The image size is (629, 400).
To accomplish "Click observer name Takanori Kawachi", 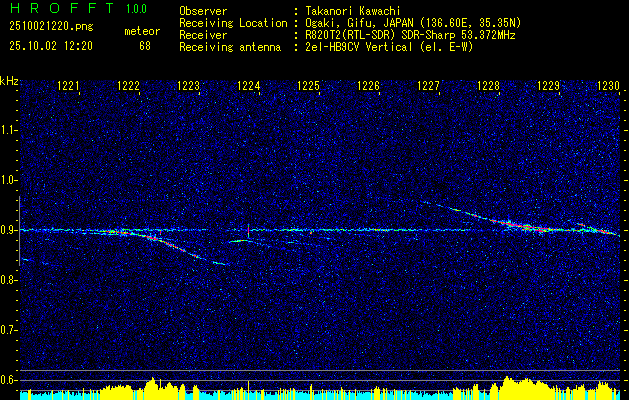I will (353, 11).
